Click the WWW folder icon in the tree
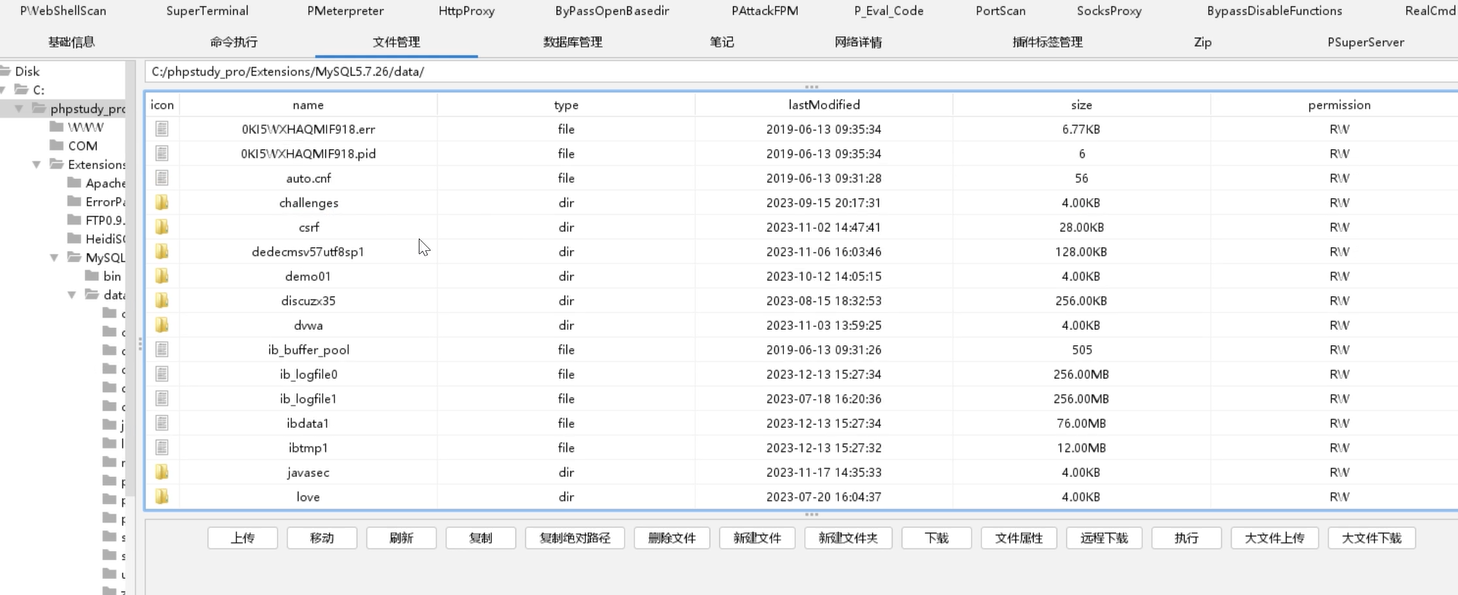Viewport: 1458px width, 595px height. pyautogui.click(x=57, y=127)
